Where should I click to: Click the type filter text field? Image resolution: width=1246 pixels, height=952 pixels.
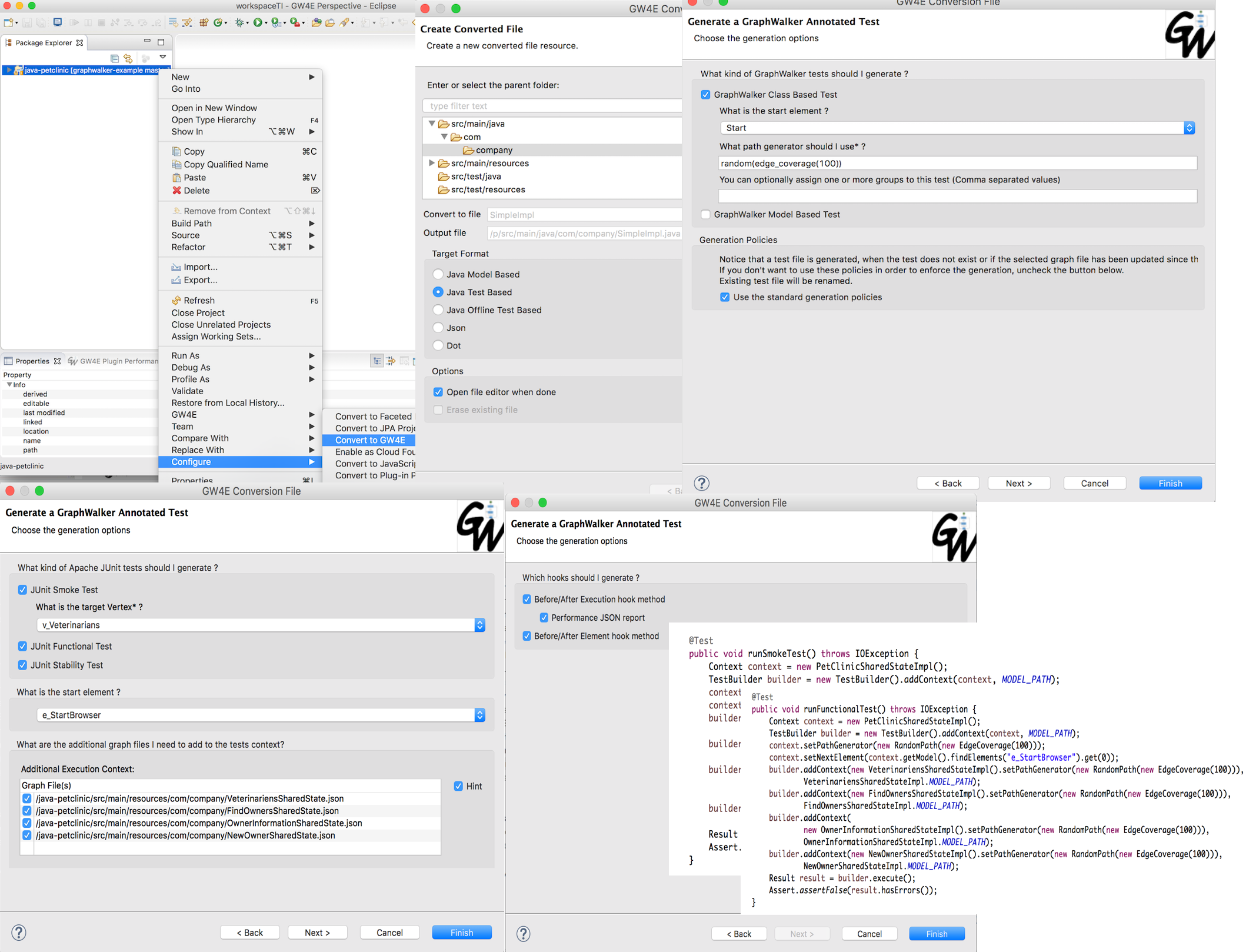(551, 106)
